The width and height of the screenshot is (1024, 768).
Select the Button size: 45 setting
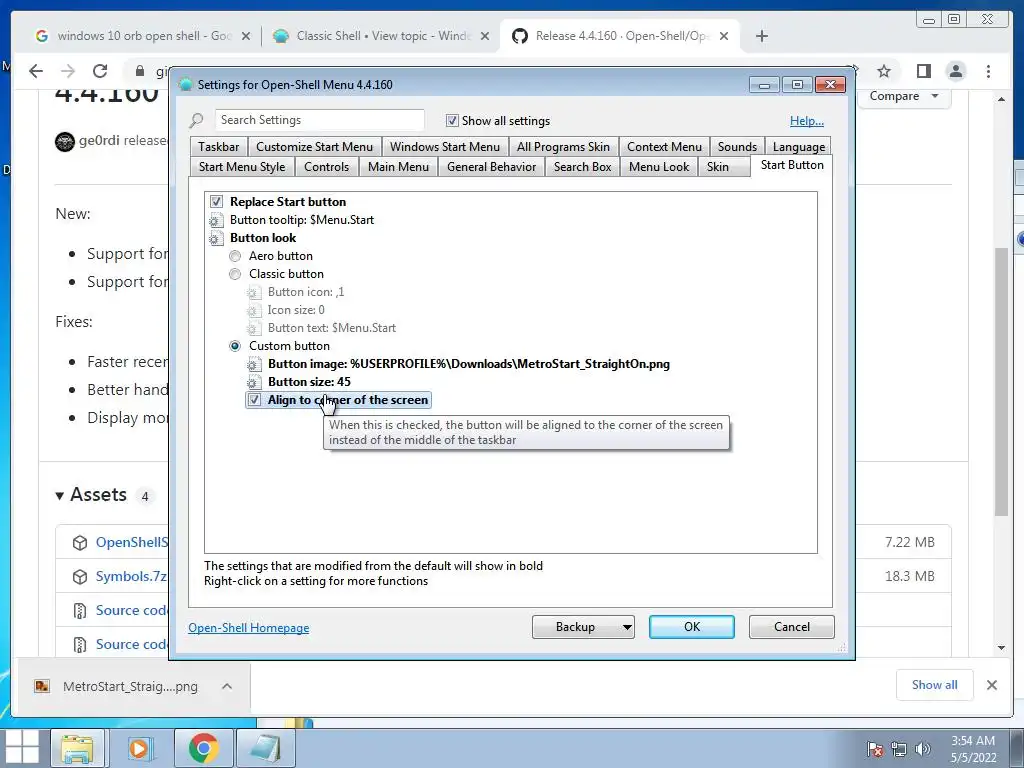point(309,382)
